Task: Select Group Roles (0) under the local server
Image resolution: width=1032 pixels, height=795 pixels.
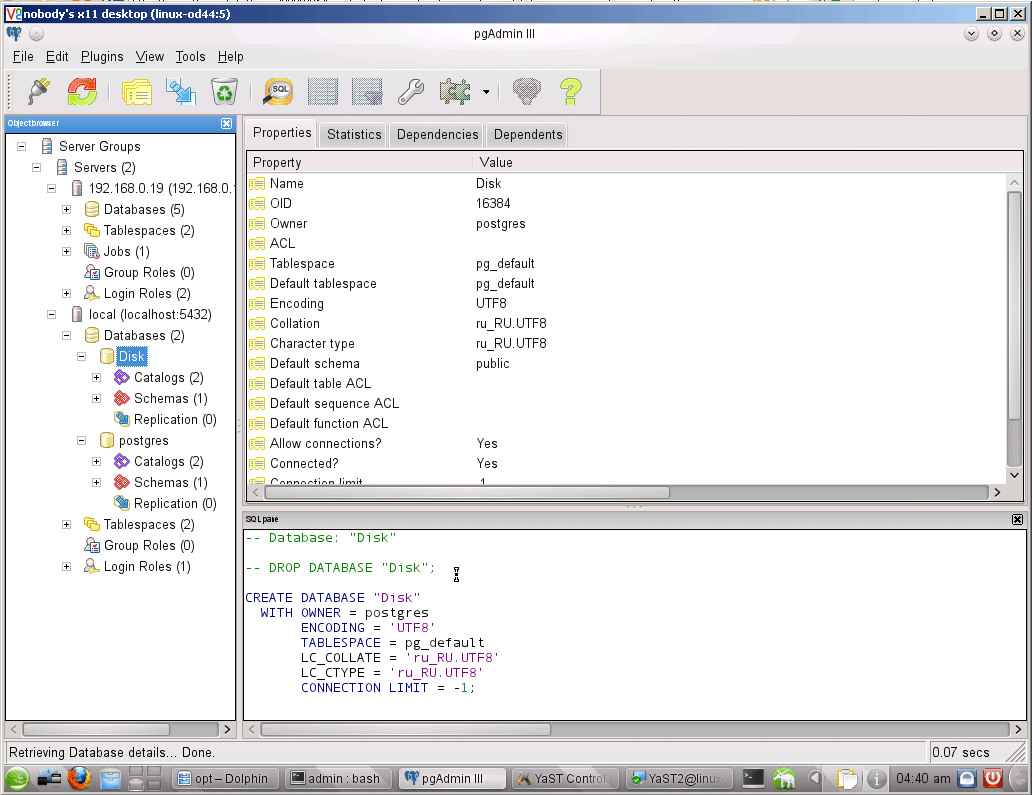Action: tap(148, 546)
